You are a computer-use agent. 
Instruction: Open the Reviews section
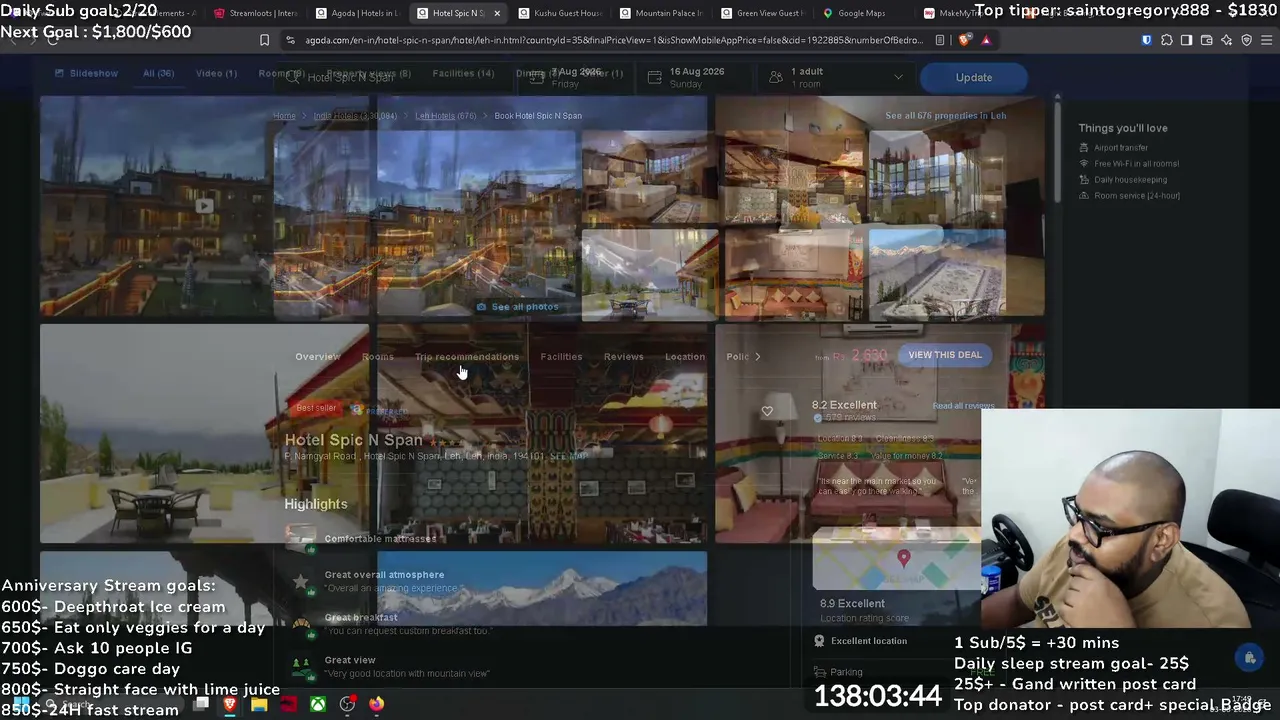tap(623, 356)
